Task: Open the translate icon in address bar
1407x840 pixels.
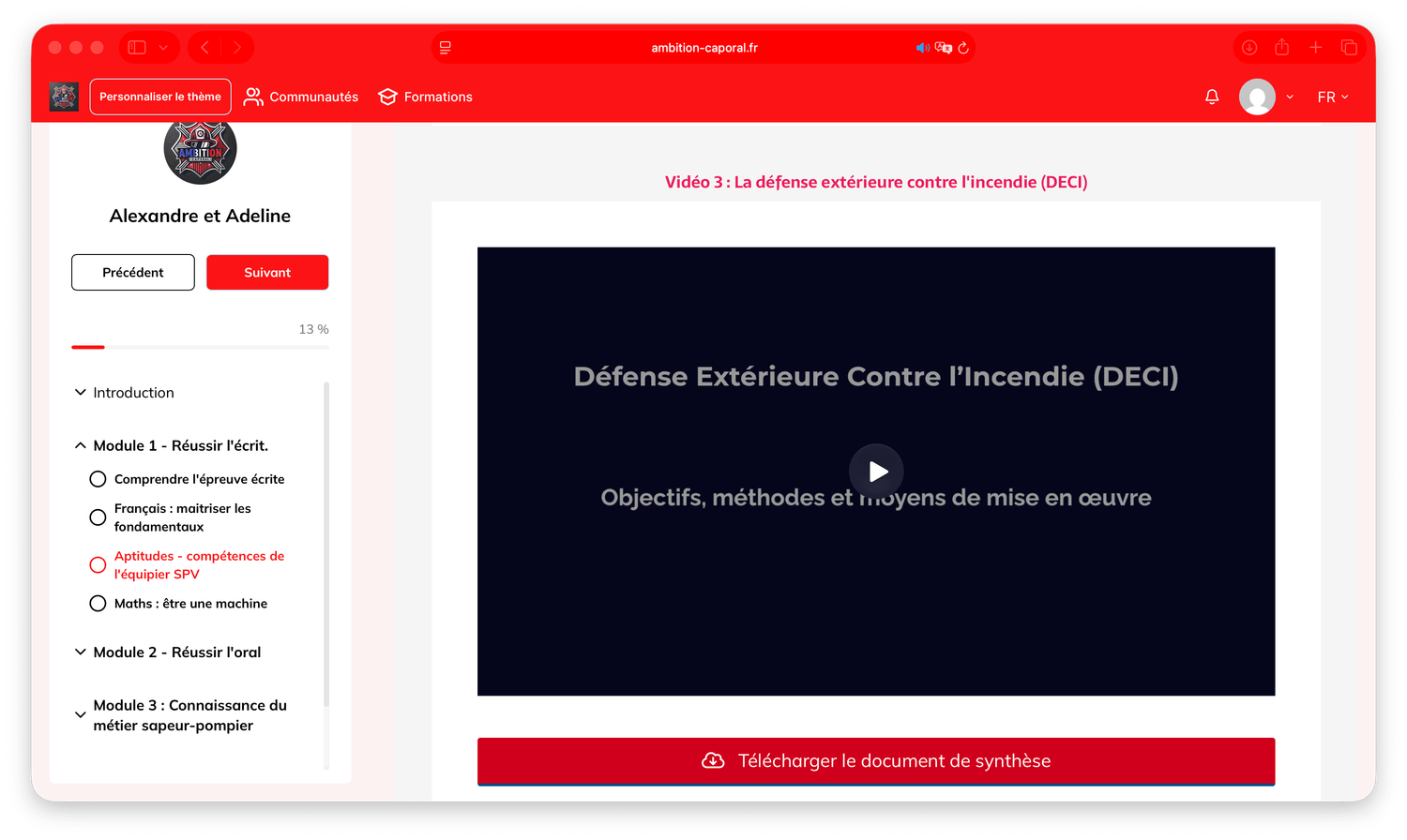Action: [x=944, y=48]
